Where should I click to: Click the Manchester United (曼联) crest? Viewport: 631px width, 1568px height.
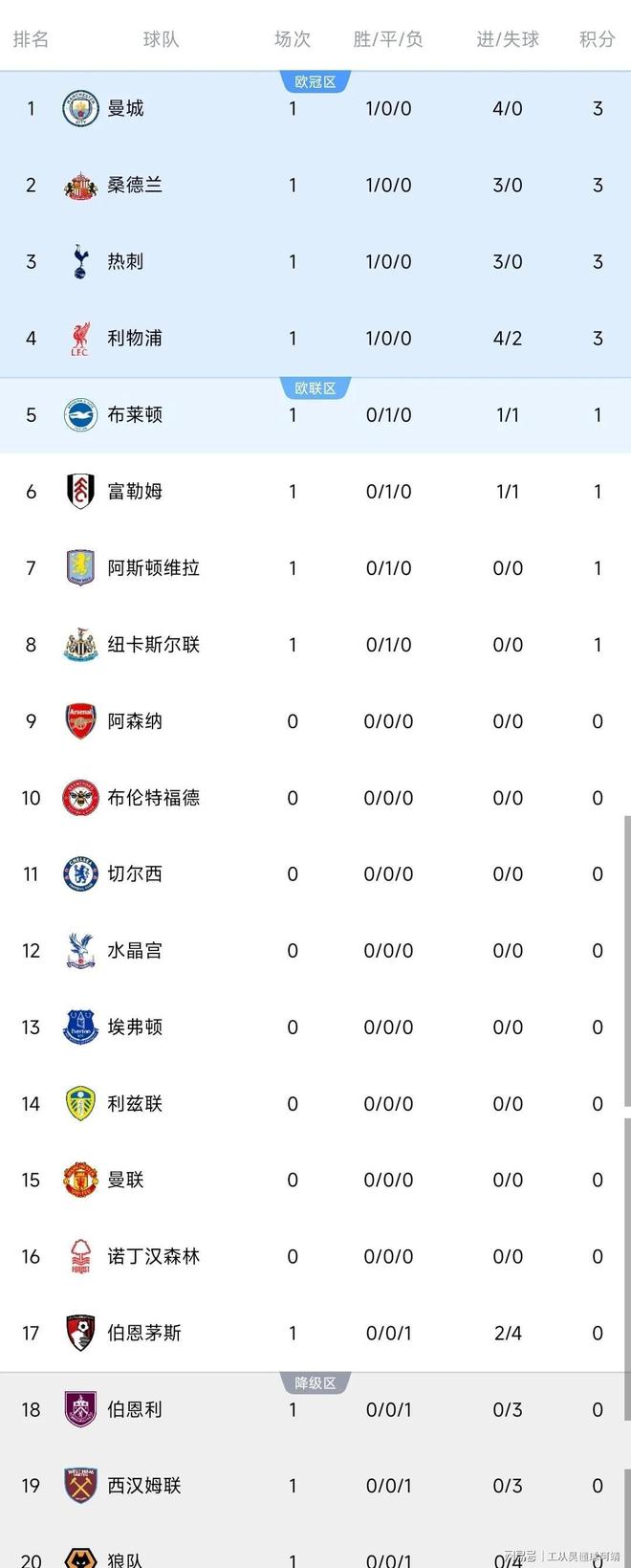79,1180
